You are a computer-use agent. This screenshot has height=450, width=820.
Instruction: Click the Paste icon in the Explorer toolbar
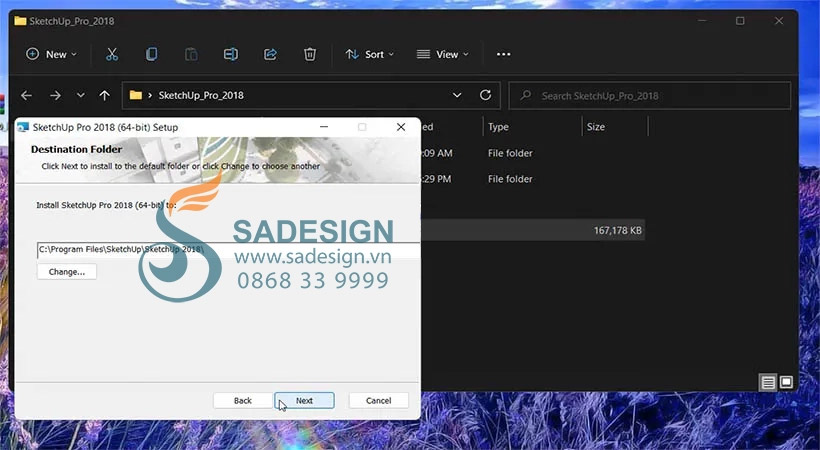[x=191, y=54]
